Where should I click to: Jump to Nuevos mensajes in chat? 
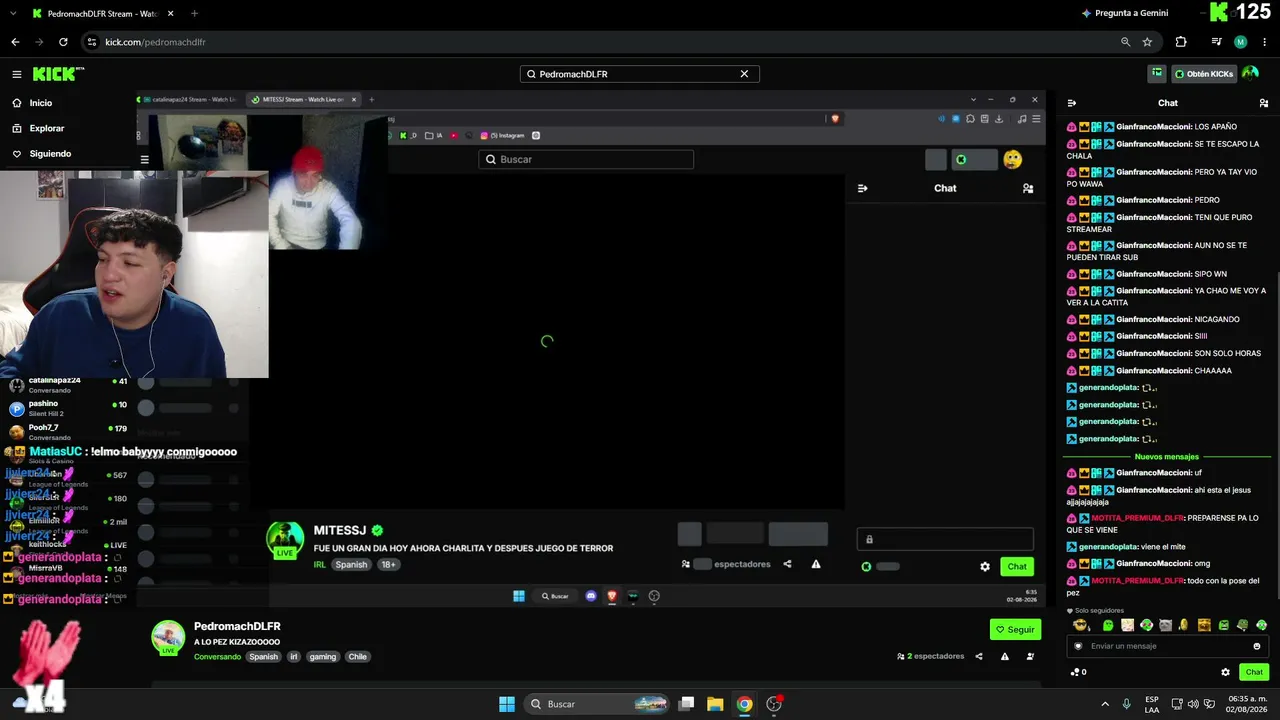coord(1166,457)
